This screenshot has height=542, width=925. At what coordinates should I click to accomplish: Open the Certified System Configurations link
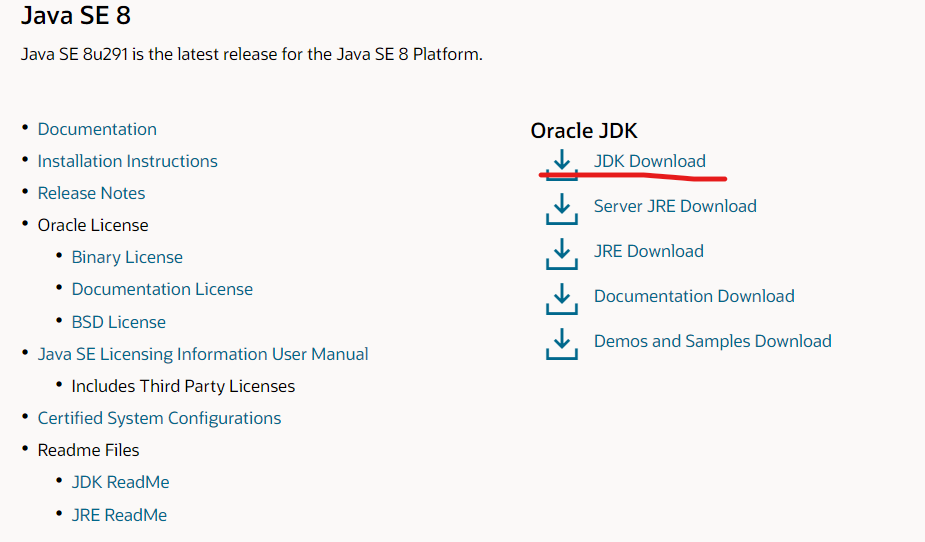(x=159, y=418)
